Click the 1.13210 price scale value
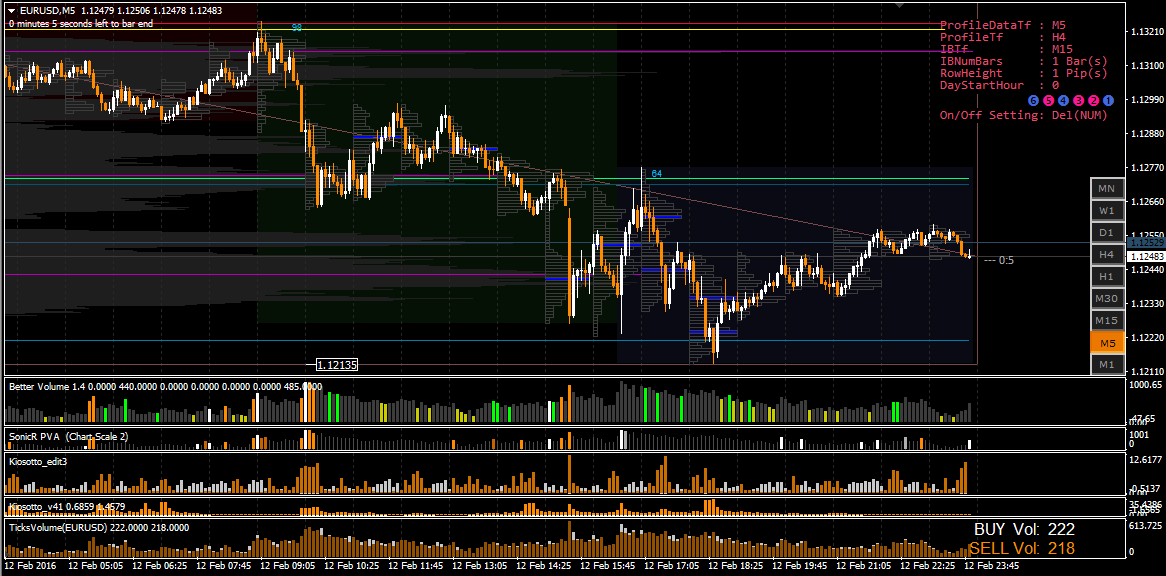 point(1146,32)
